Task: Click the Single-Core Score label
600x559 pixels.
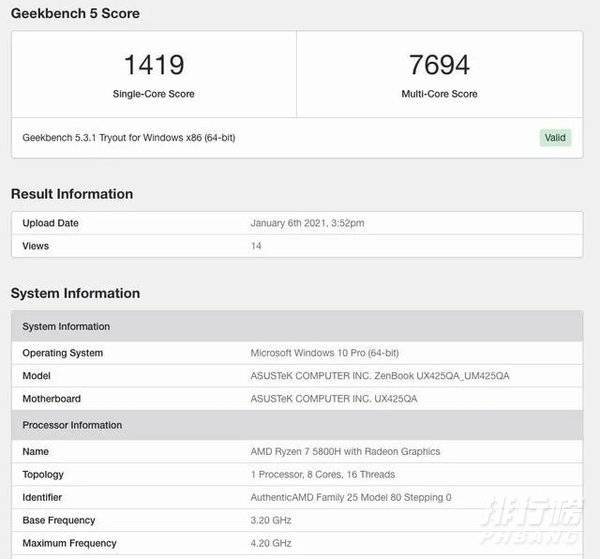Action: click(153, 94)
